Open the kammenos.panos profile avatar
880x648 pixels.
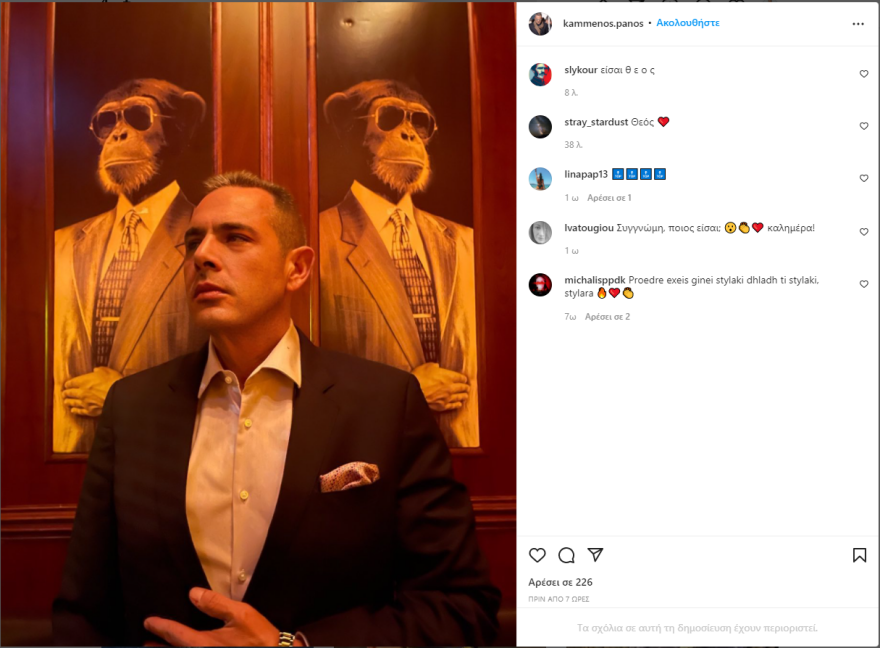[540, 23]
